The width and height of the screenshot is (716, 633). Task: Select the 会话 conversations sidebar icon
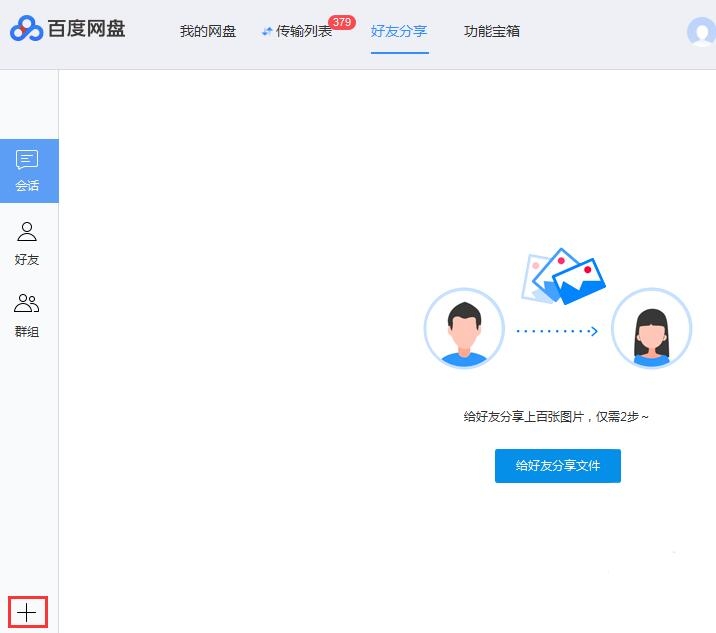29,171
